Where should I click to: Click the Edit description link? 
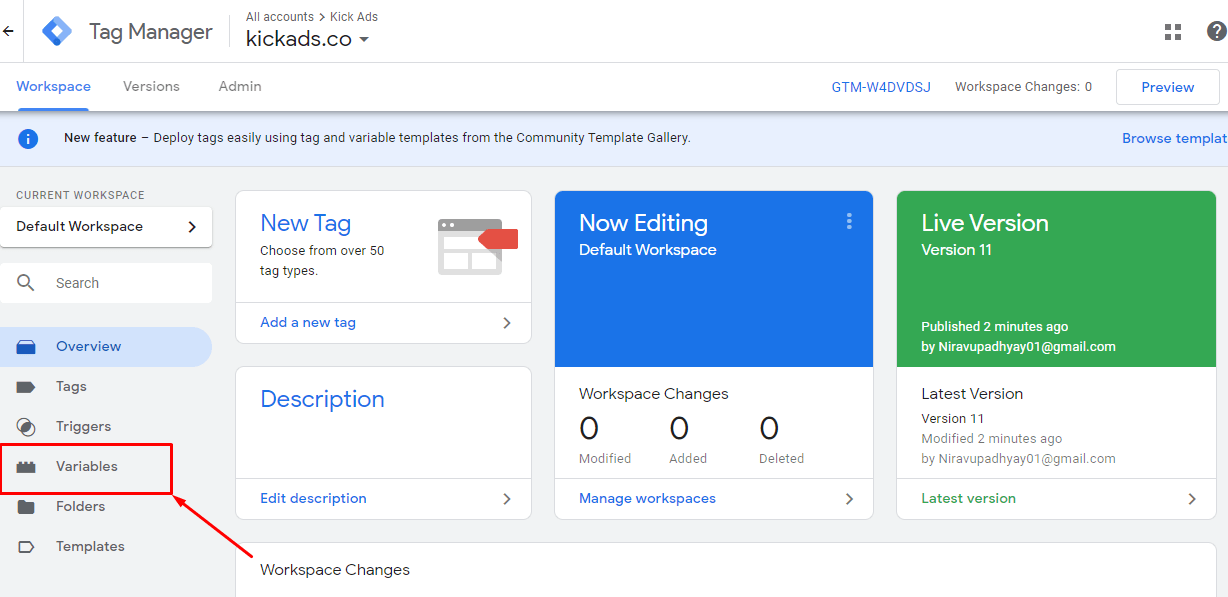[313, 499]
